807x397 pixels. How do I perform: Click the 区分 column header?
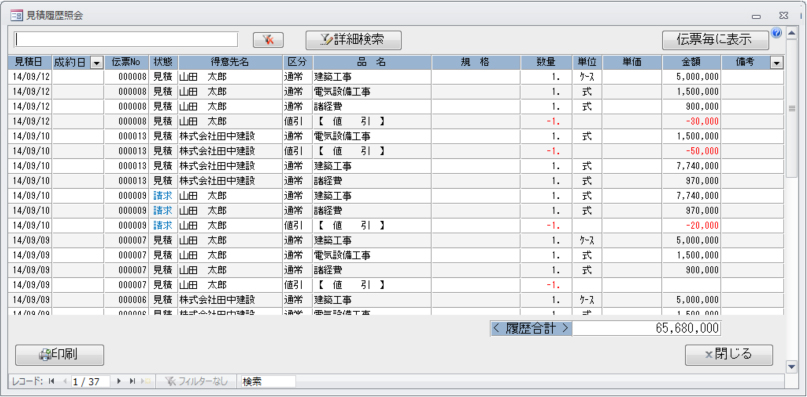297,62
